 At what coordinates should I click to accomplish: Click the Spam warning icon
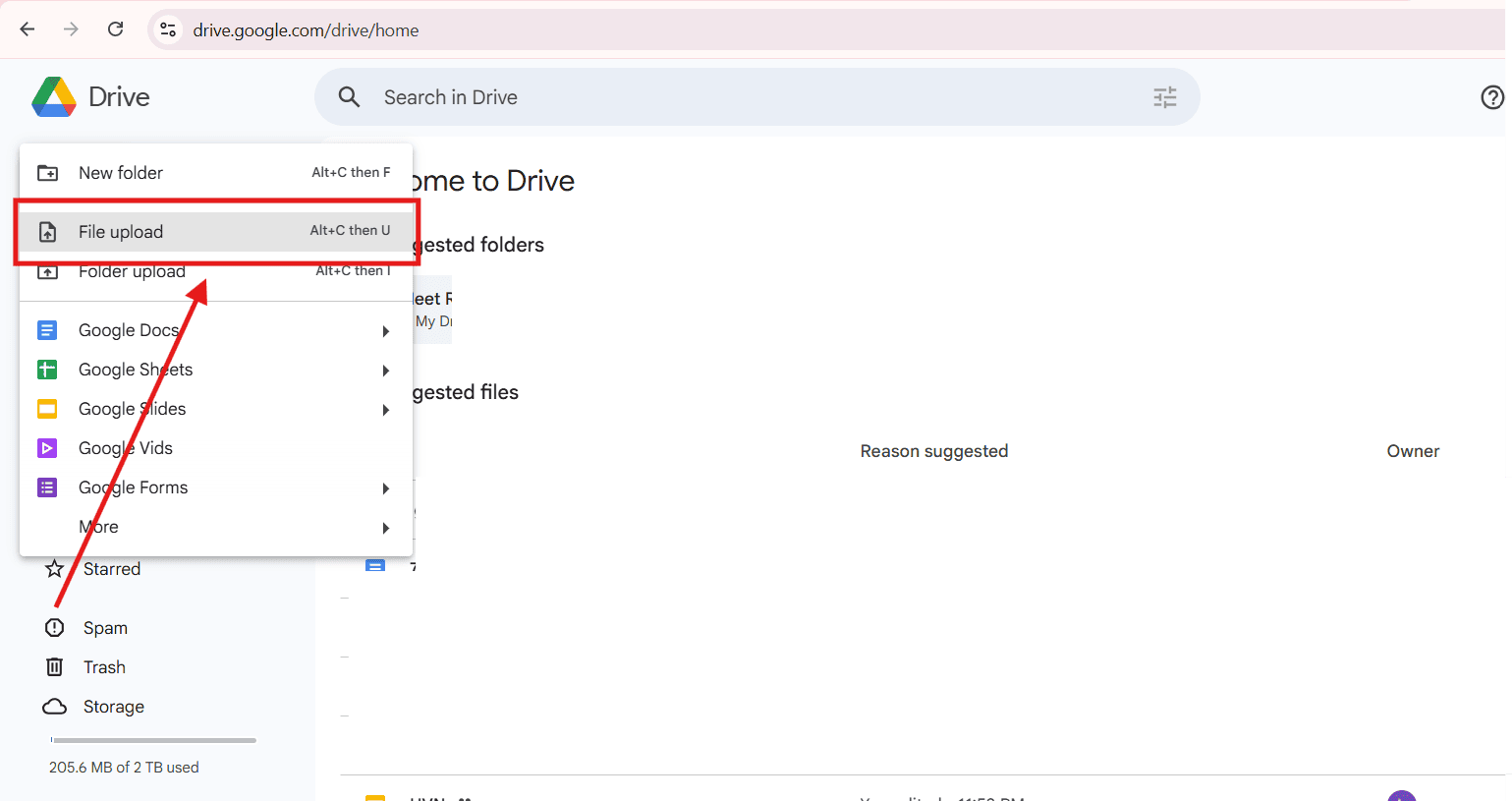55,628
